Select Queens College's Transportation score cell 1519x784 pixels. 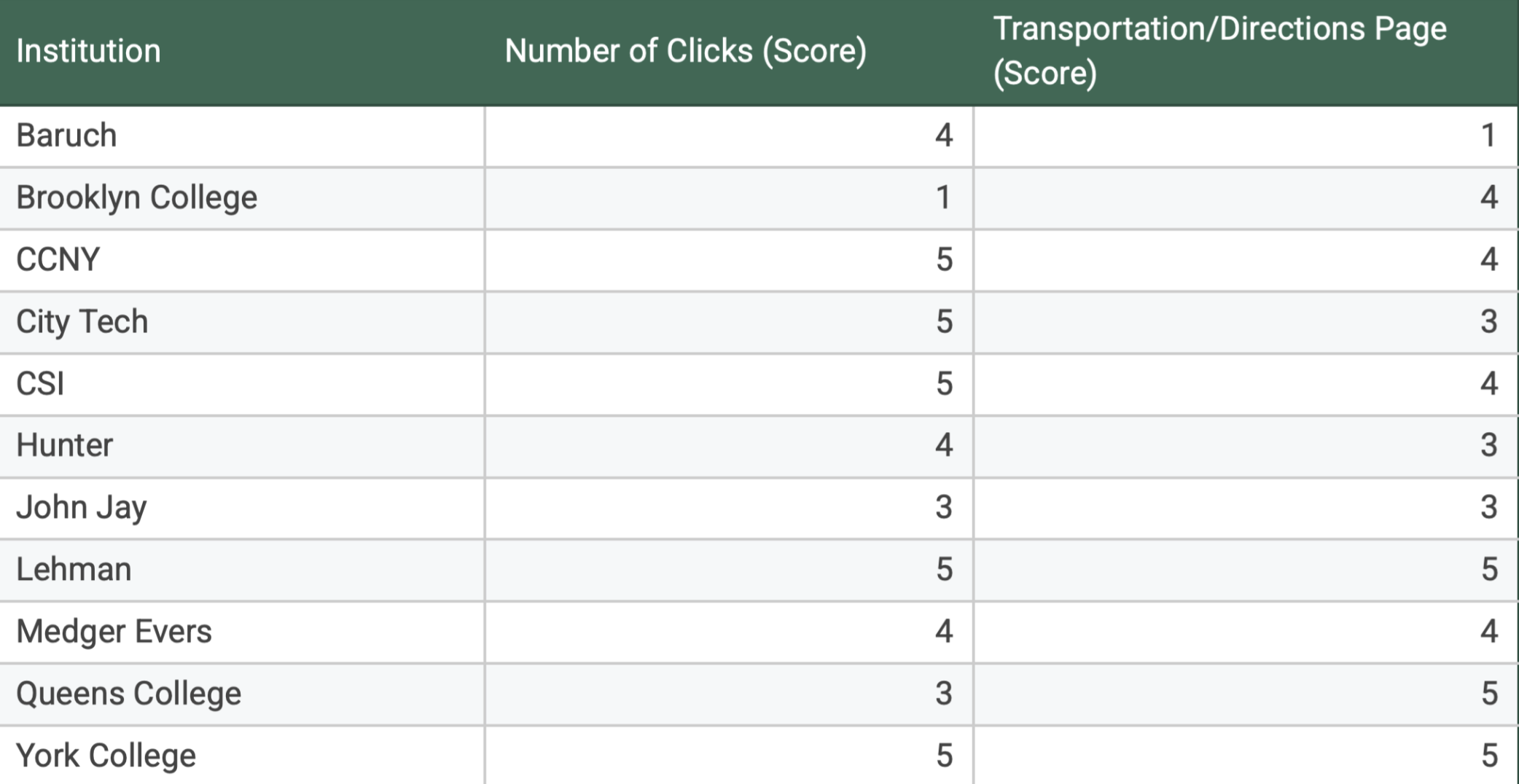coord(1488,693)
